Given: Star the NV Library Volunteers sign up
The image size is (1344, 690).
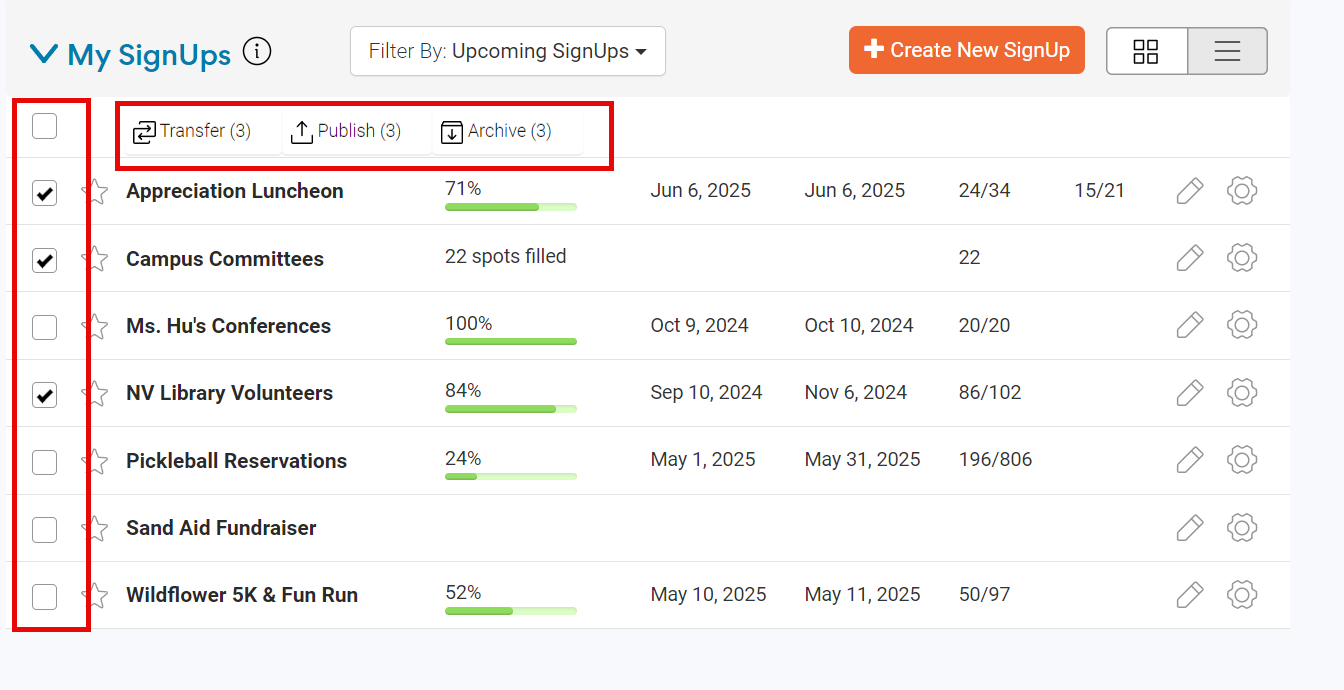Looking at the screenshot, I should click(96, 393).
